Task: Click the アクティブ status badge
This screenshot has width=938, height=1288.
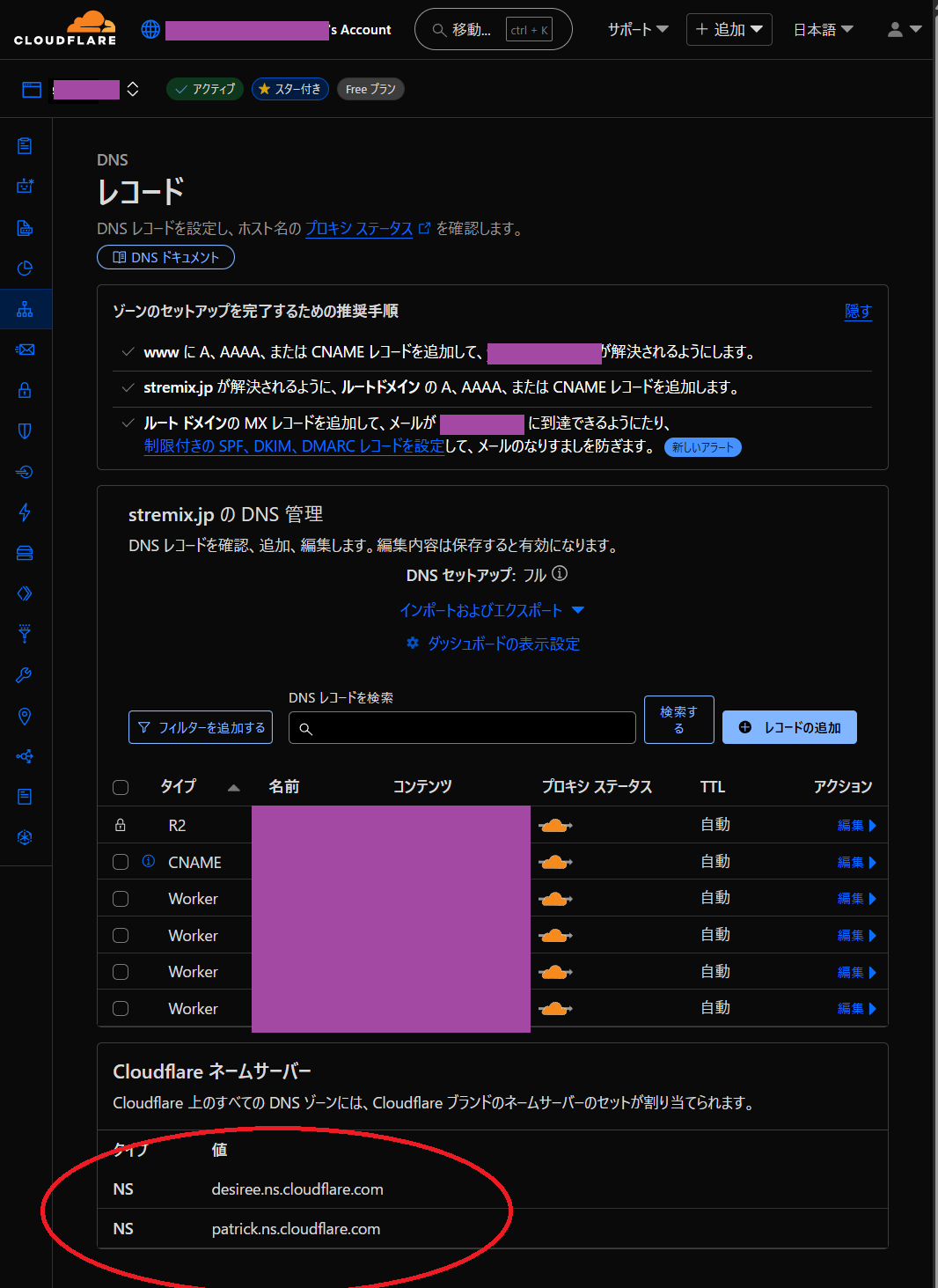Action: click(205, 89)
